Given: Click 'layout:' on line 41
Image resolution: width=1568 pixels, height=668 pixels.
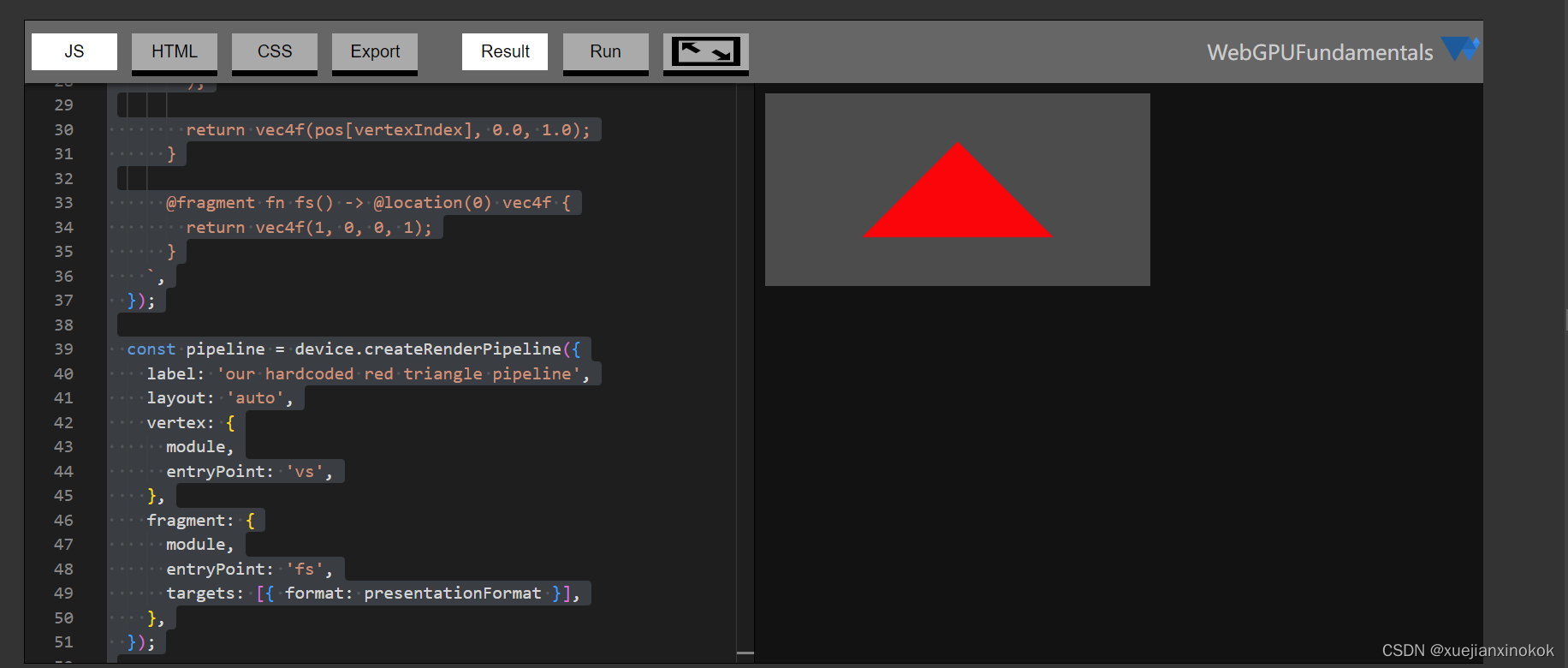Looking at the screenshot, I should coord(181,398).
